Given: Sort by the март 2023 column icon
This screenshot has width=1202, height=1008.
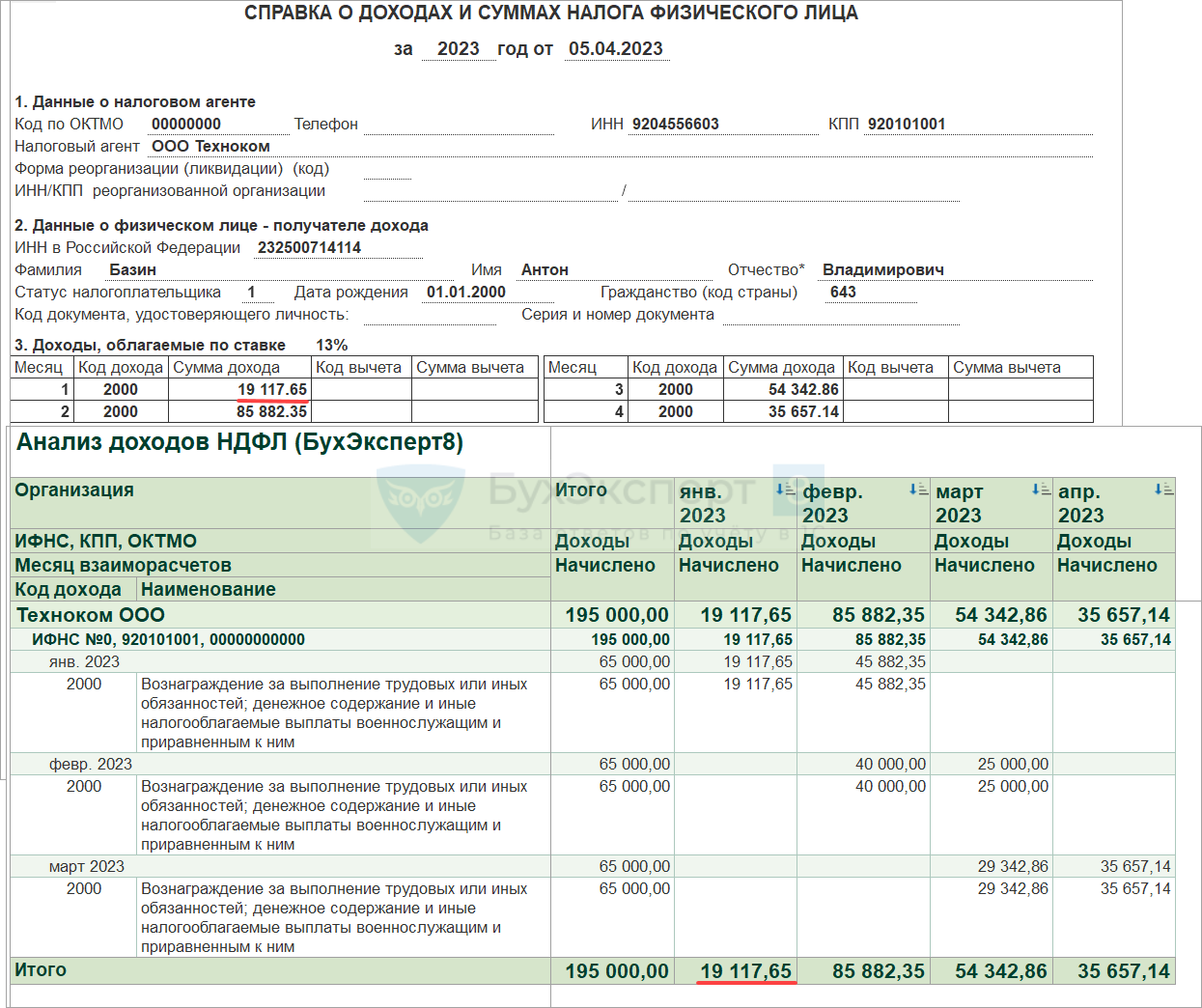Looking at the screenshot, I should point(1042,490).
